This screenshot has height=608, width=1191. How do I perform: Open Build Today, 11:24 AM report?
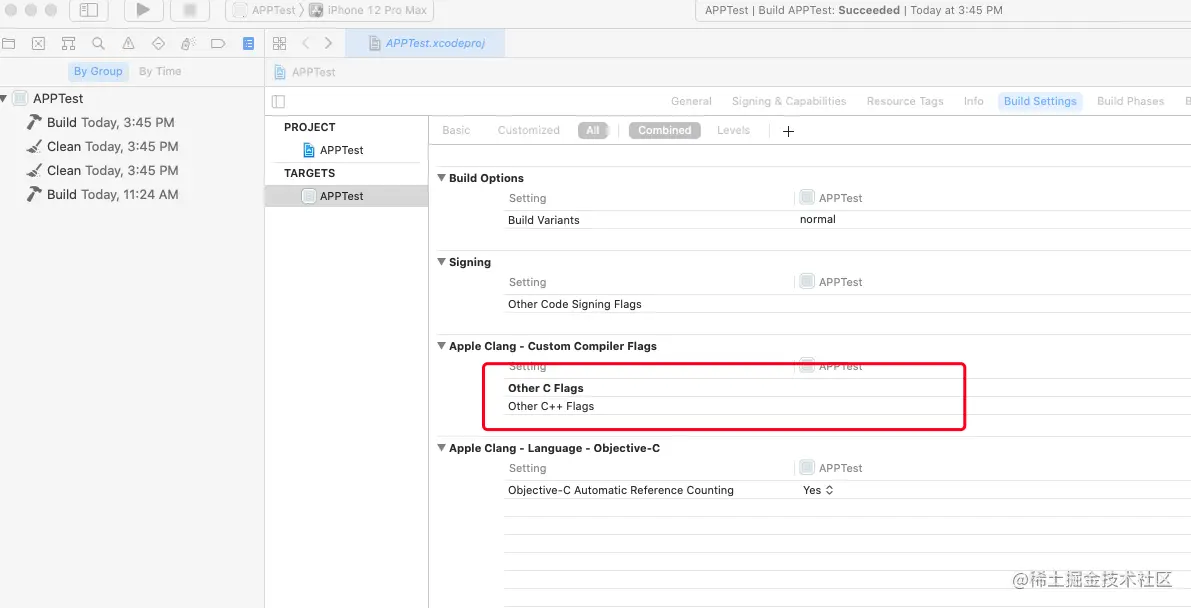click(112, 195)
